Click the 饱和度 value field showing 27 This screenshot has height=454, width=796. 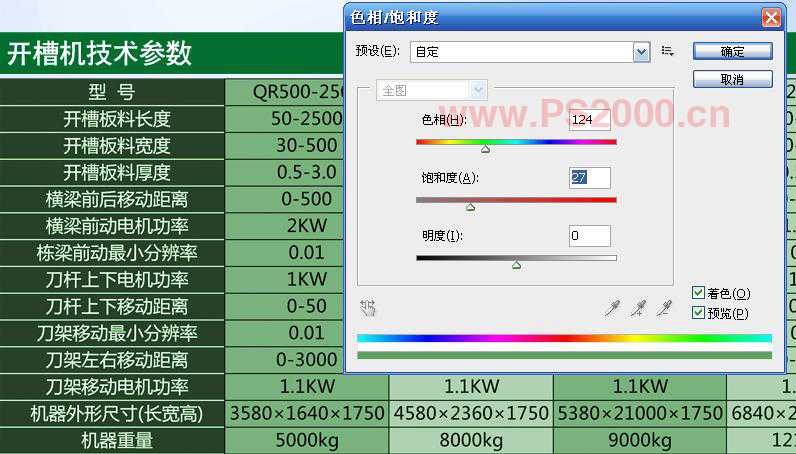pos(589,178)
